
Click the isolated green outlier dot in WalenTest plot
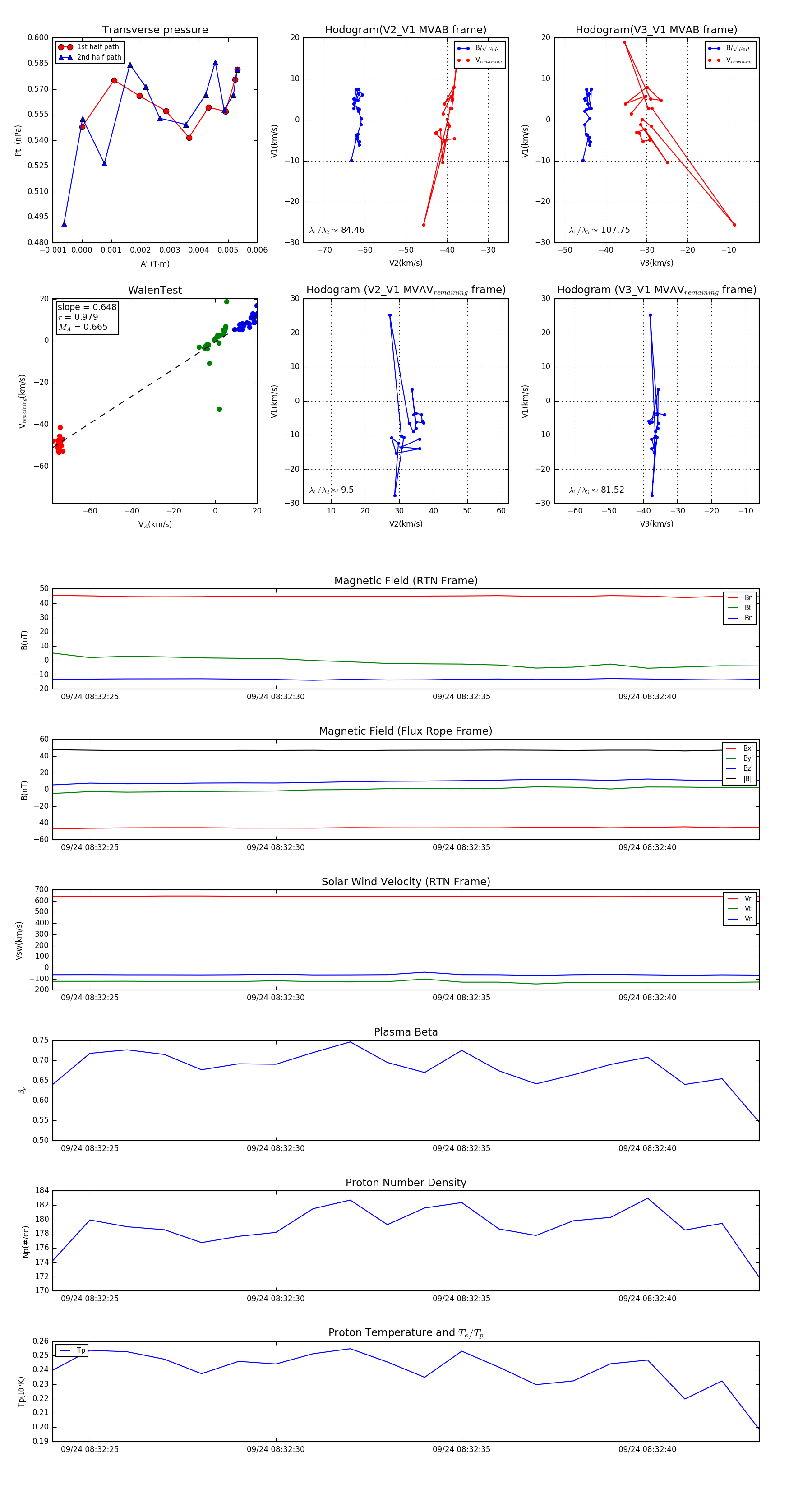pos(219,409)
